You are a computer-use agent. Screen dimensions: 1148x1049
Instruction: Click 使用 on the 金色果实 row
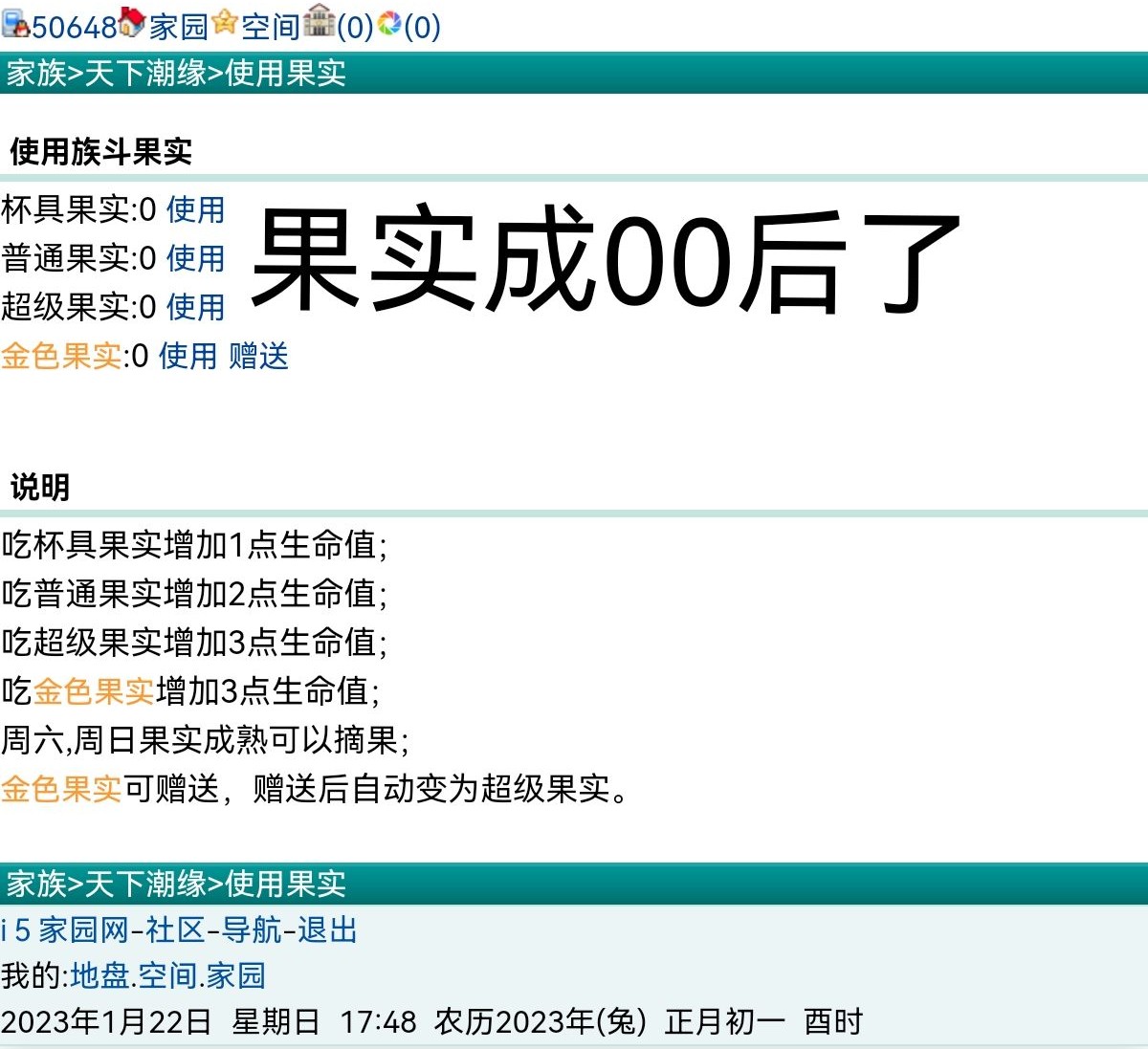pos(188,356)
